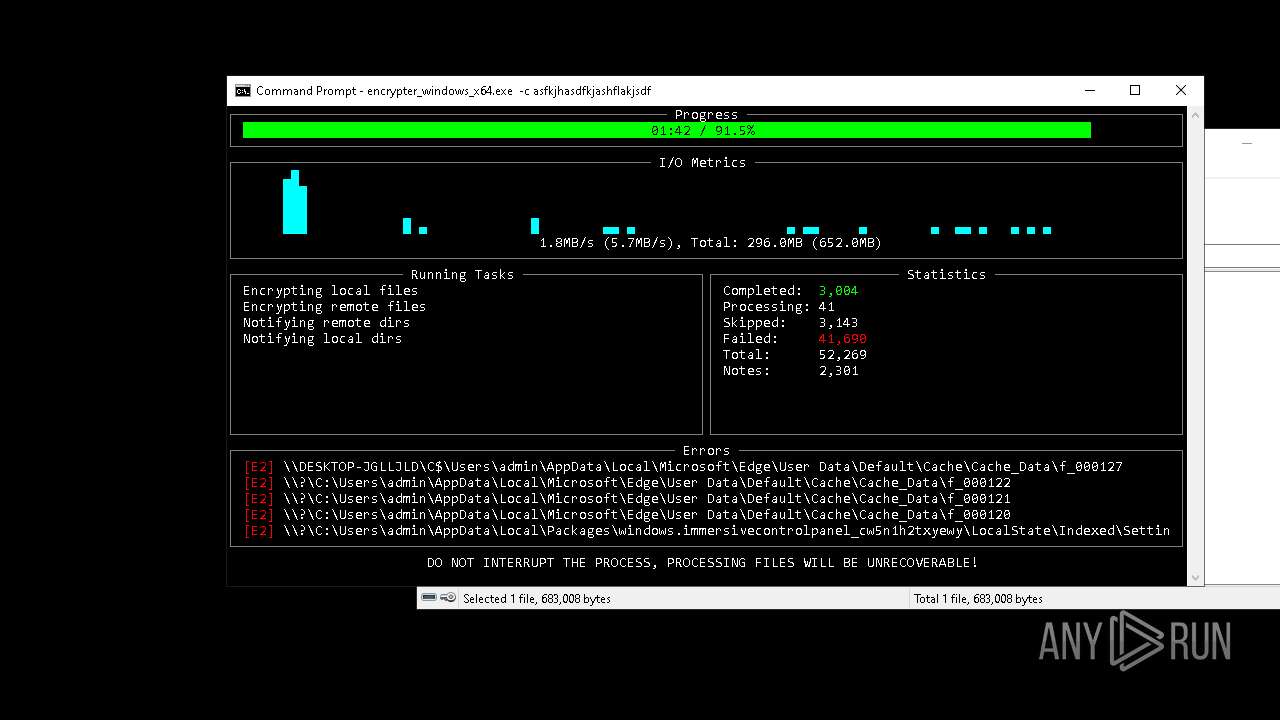Click the "Progress" panel heading
The image size is (1280, 720).
[706, 115]
